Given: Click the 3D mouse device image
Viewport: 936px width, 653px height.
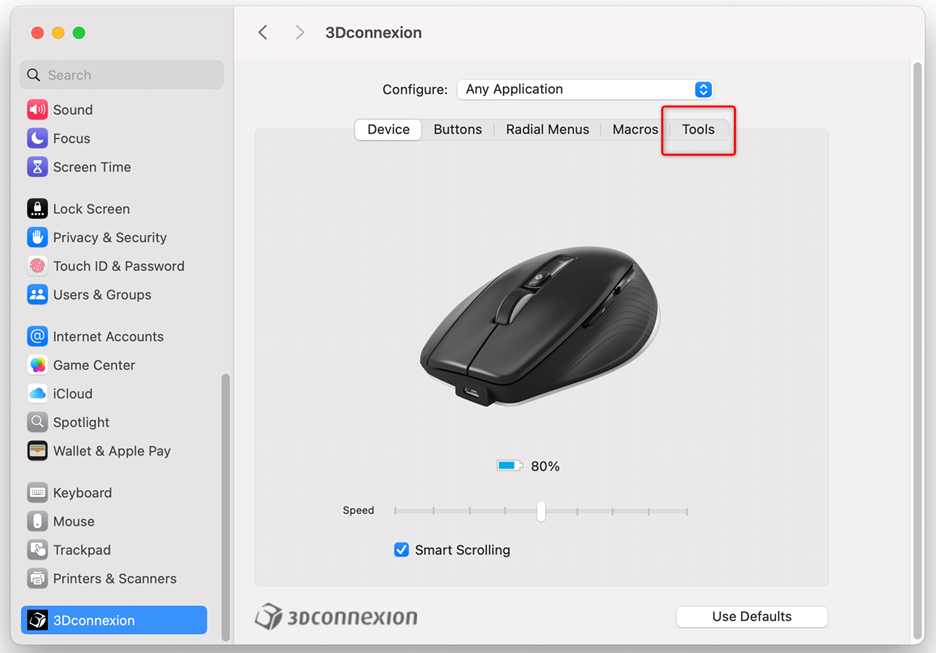Looking at the screenshot, I should click(x=540, y=326).
